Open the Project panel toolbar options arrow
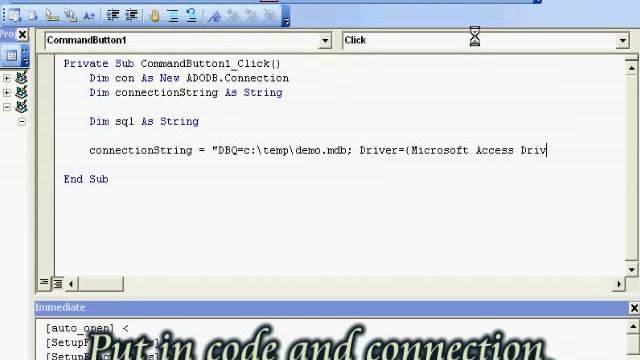Viewport: 640px width, 360px height. tap(25, 62)
